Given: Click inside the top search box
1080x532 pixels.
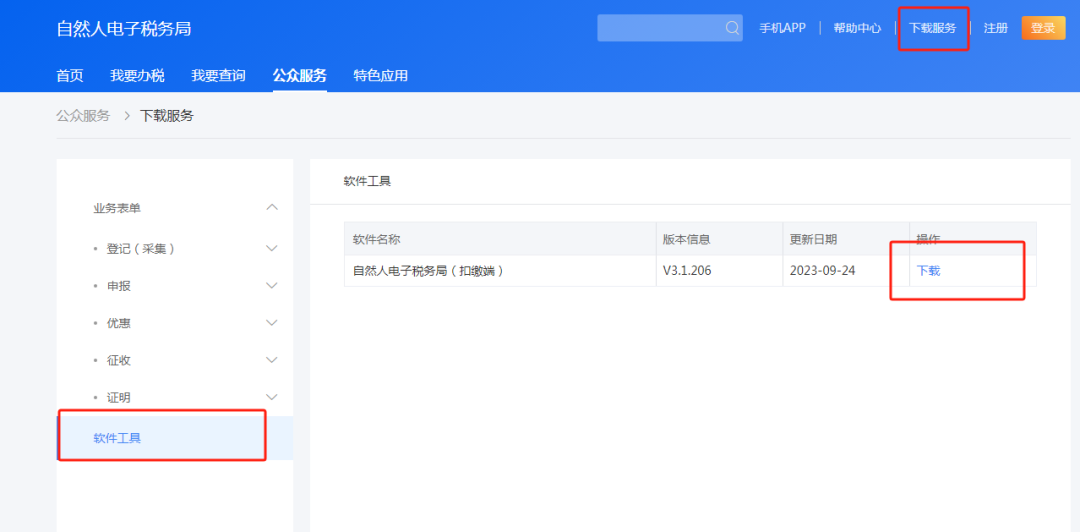Looking at the screenshot, I should click(669, 28).
